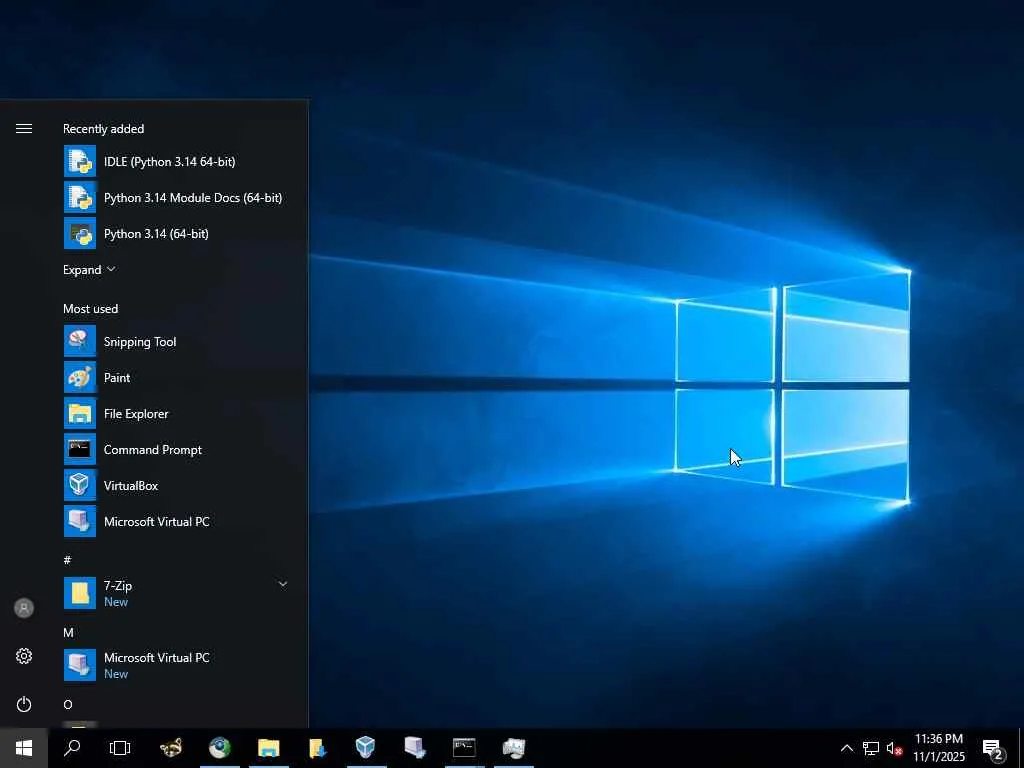Toggle the Start menu hamburger navigation

click(x=24, y=129)
